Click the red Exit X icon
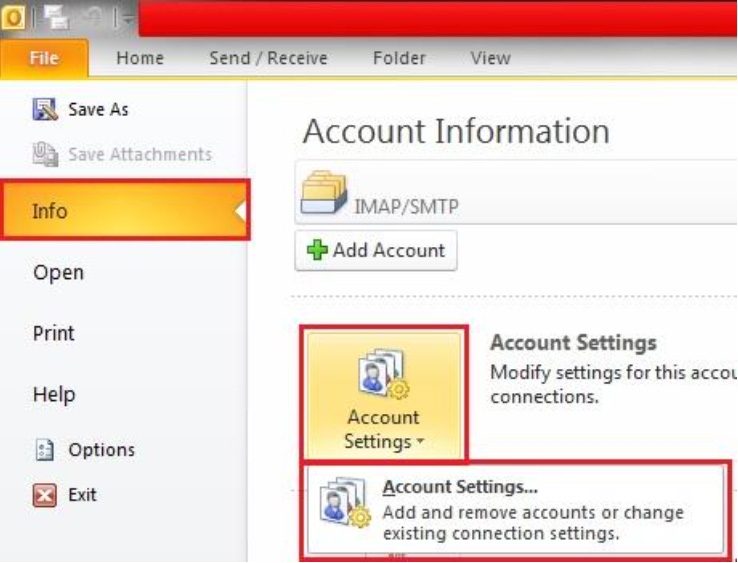738x563 pixels. point(45,495)
